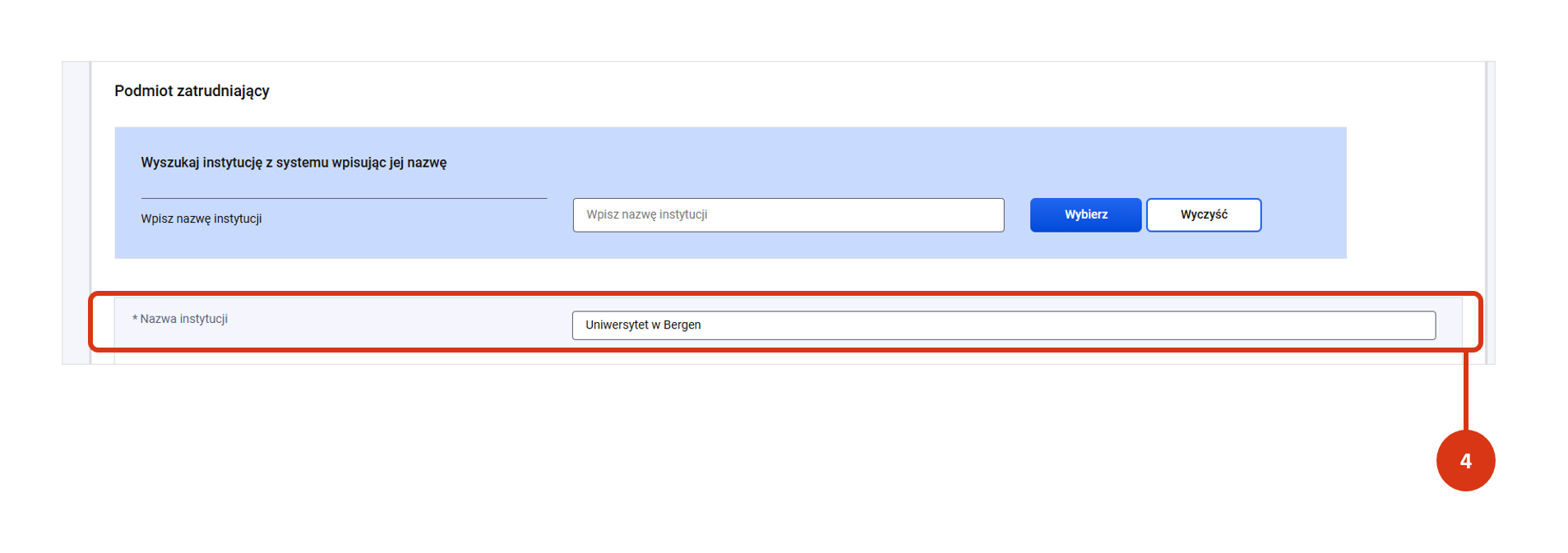The image size is (1568, 553).
Task: Click the required asterisk before Nazwa instytucji
Action: tap(135, 320)
